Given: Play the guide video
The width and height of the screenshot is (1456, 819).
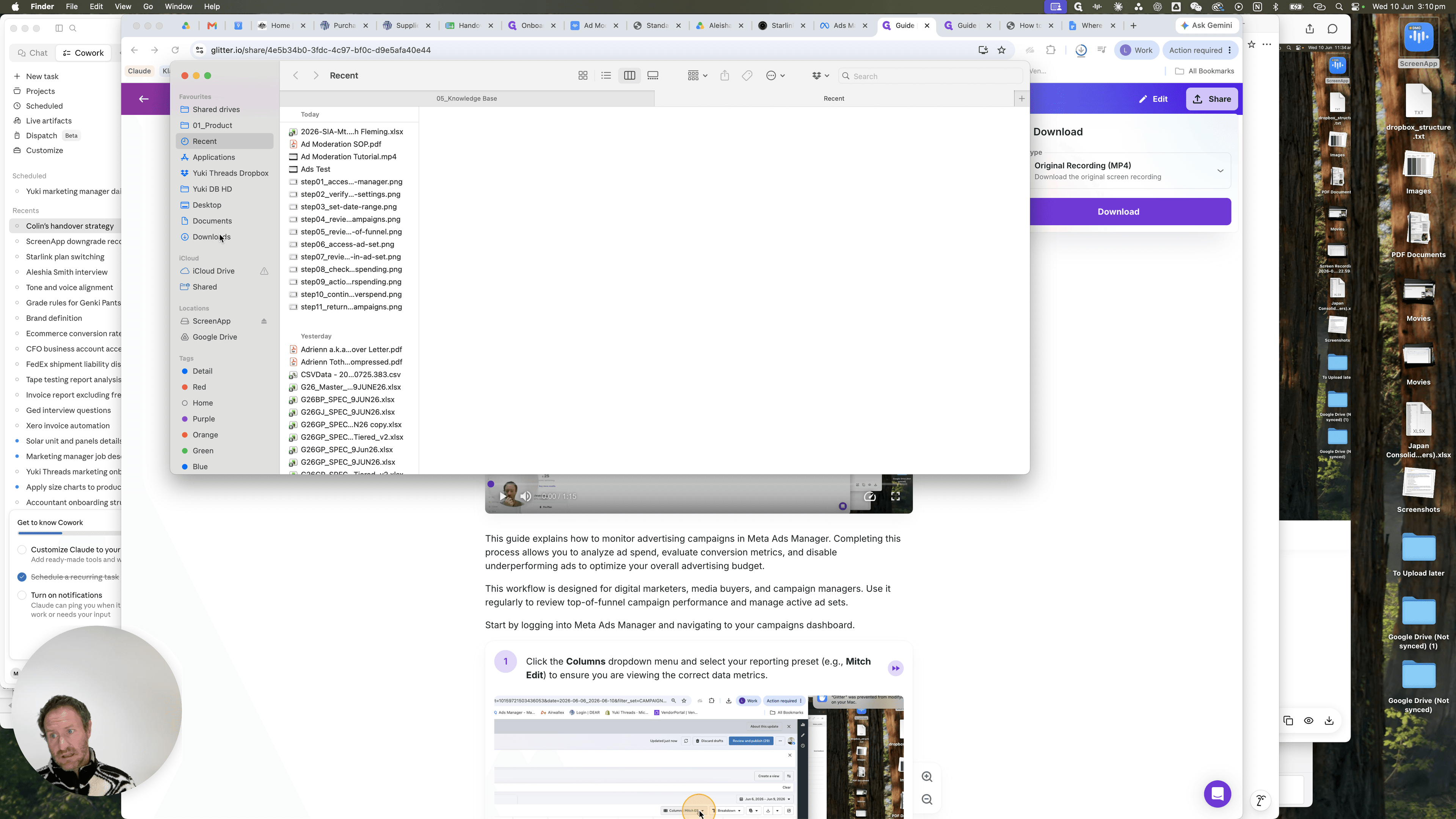Looking at the screenshot, I should (502, 496).
